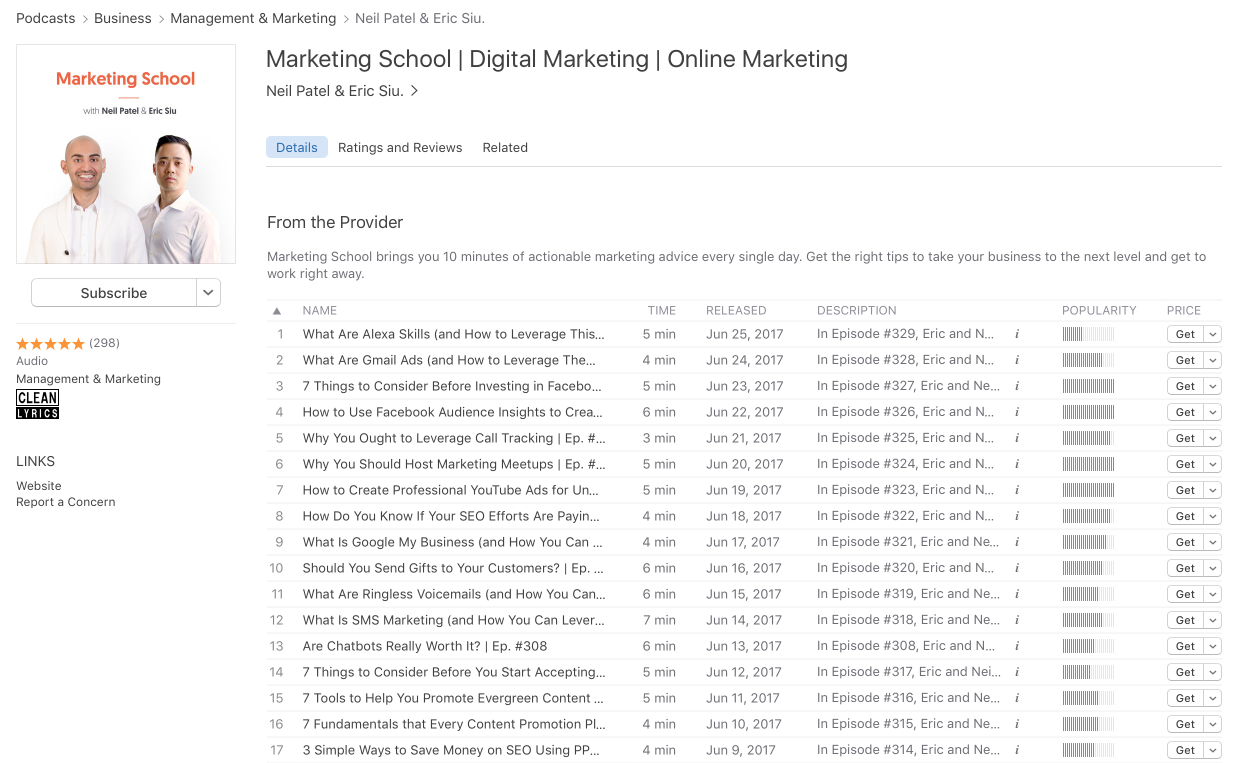
Task: Click the five-star rating
Action: 51,343
